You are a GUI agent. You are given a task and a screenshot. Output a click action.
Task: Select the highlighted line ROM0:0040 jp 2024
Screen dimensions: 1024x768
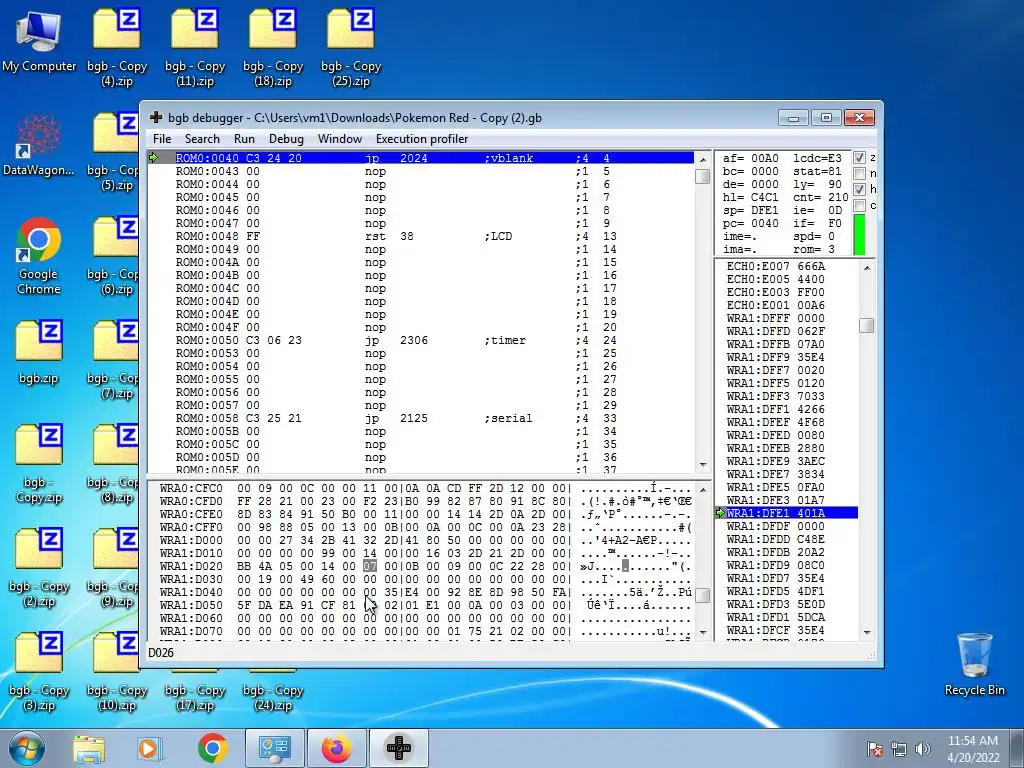(x=421, y=157)
